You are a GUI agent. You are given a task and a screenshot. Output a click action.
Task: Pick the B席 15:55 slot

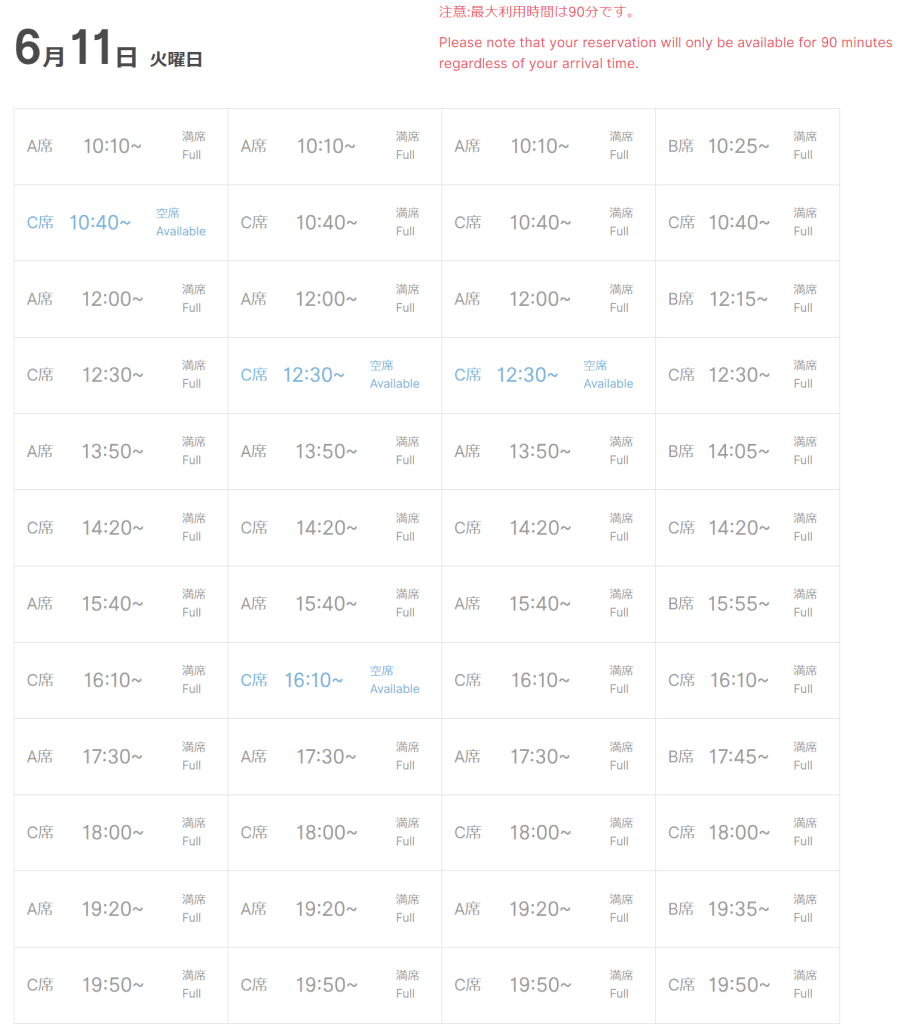coord(738,604)
